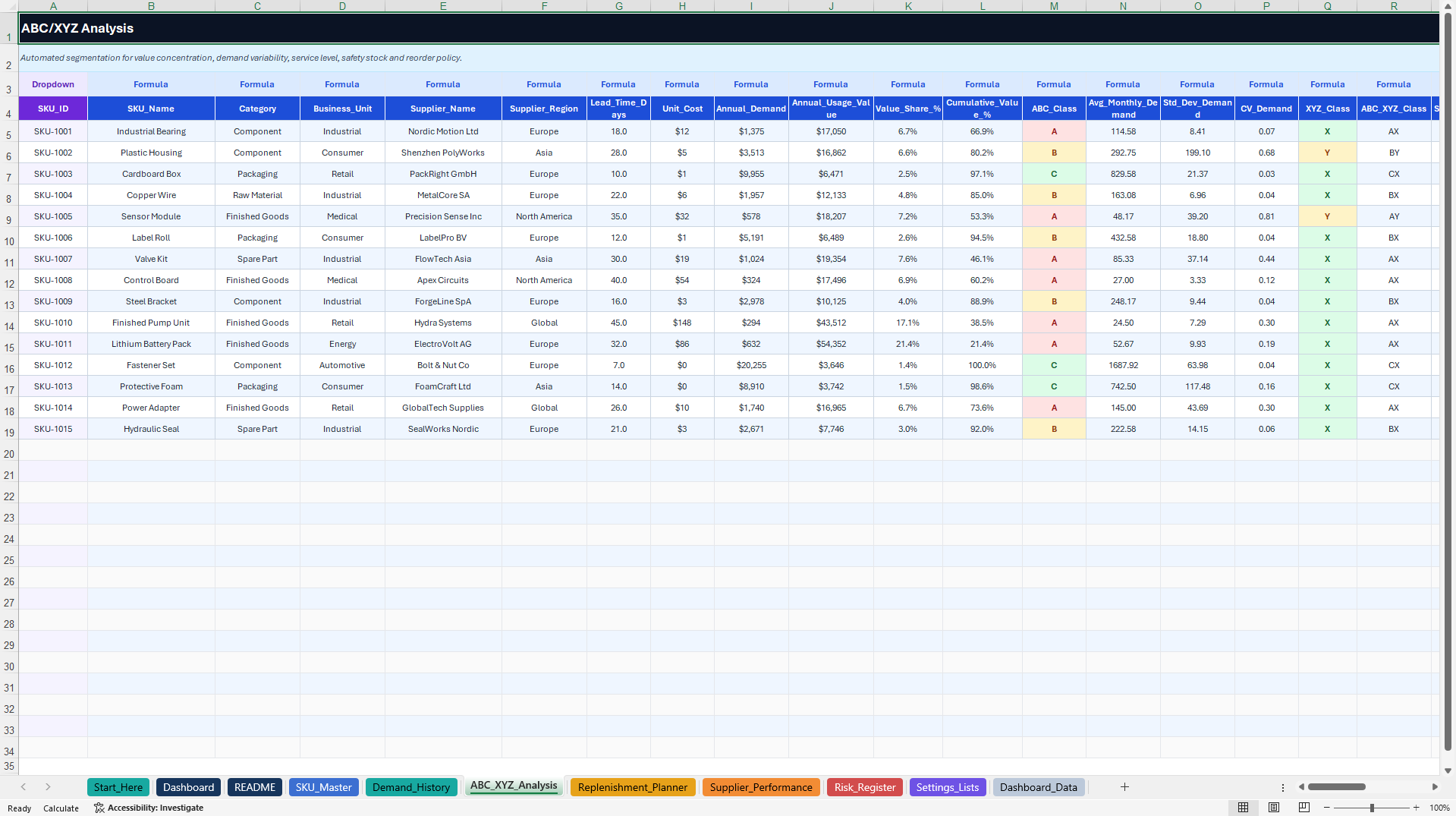The image size is (1456, 816).
Task: Select Nordic Motion Ltd cell
Action: click(x=443, y=131)
